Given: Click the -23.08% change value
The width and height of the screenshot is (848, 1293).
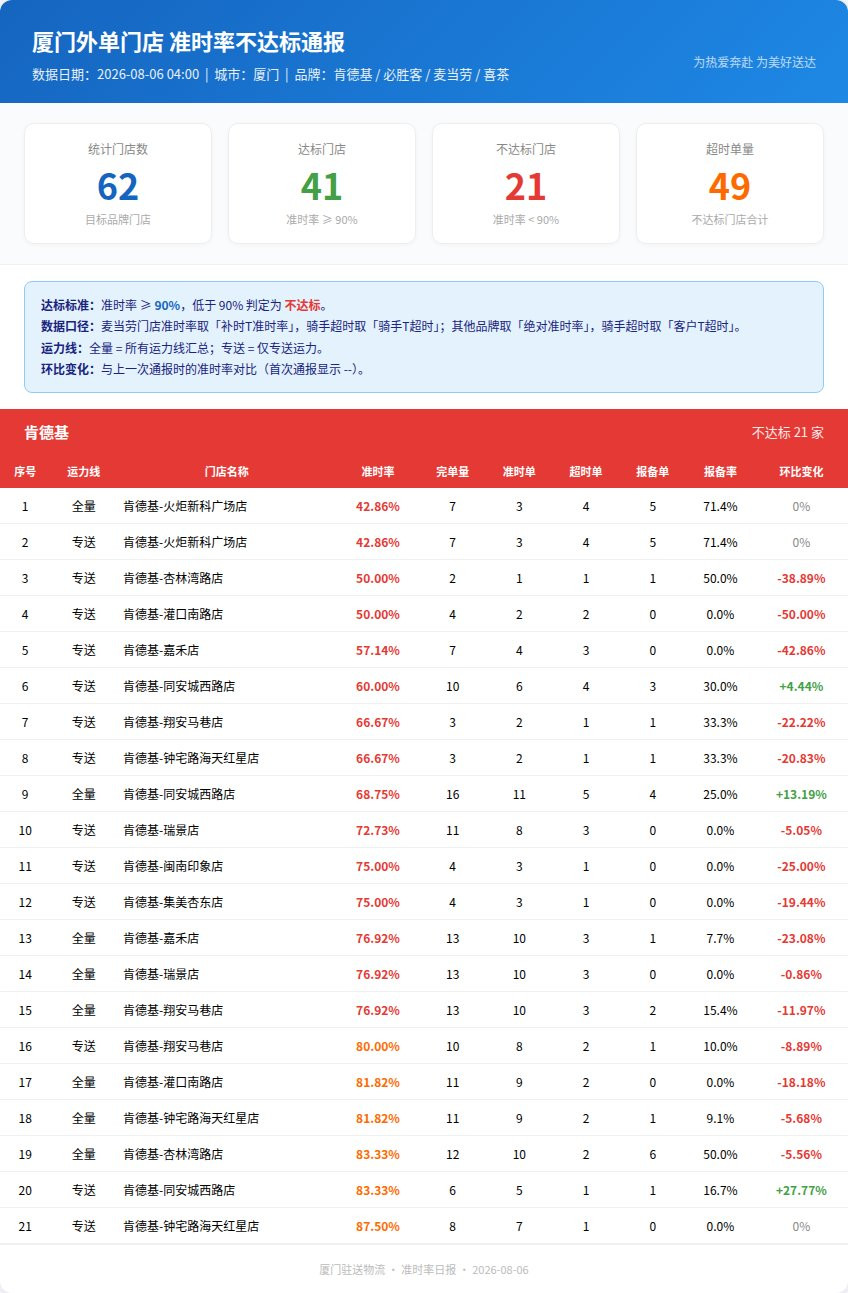Looking at the screenshot, I should 801,939.
